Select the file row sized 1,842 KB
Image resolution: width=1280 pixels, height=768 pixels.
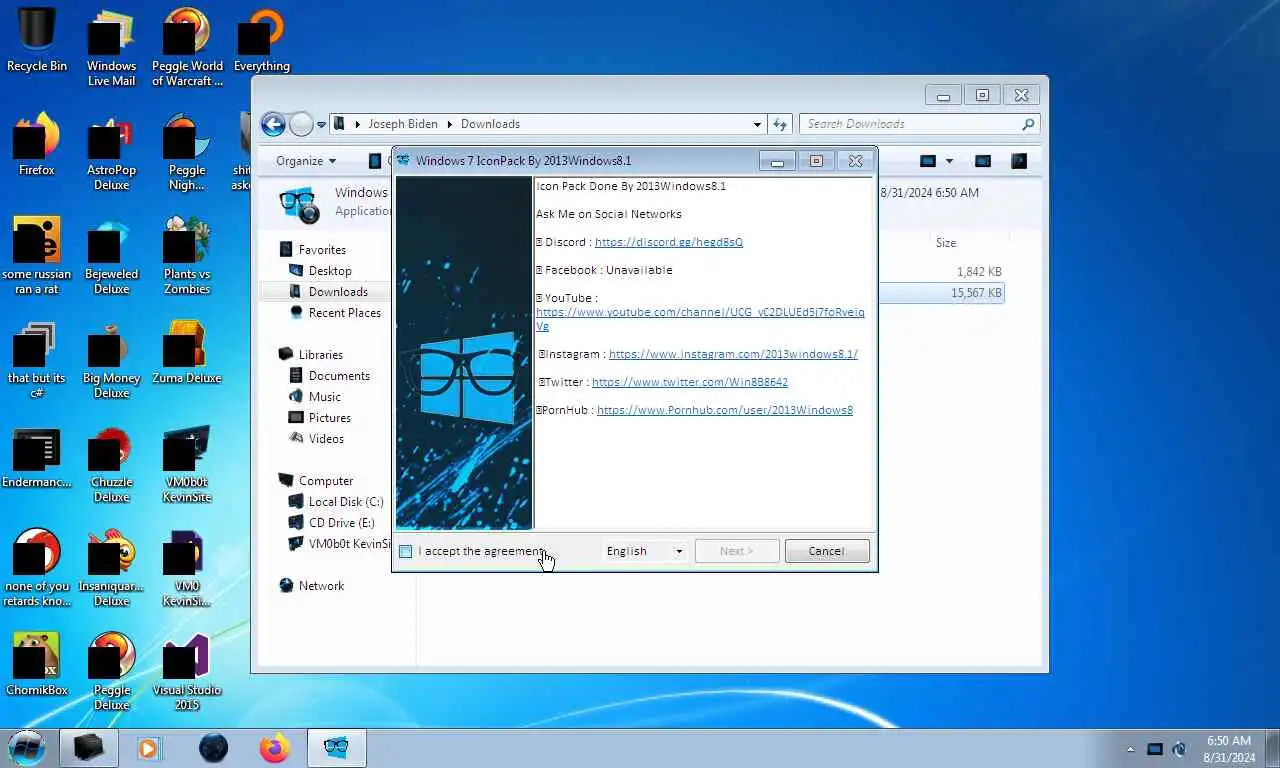tap(942, 272)
